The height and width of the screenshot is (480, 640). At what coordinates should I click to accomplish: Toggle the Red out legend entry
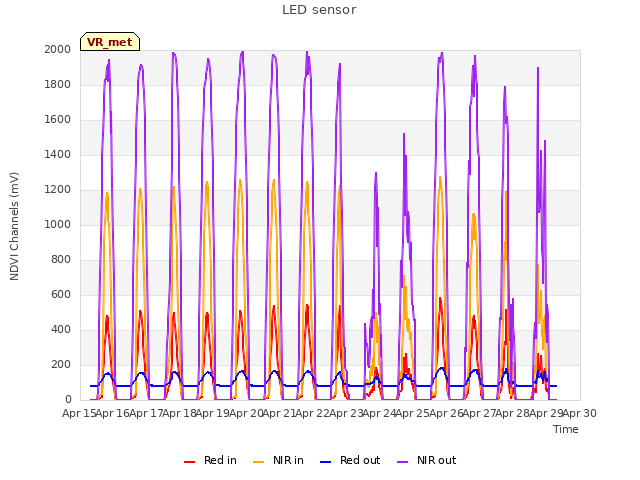pos(350,460)
